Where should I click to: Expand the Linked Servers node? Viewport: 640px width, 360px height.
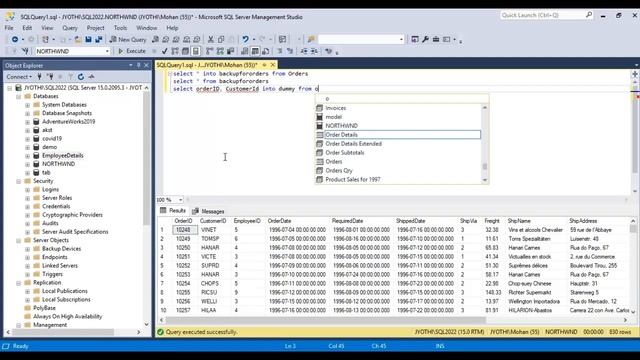click(27, 266)
